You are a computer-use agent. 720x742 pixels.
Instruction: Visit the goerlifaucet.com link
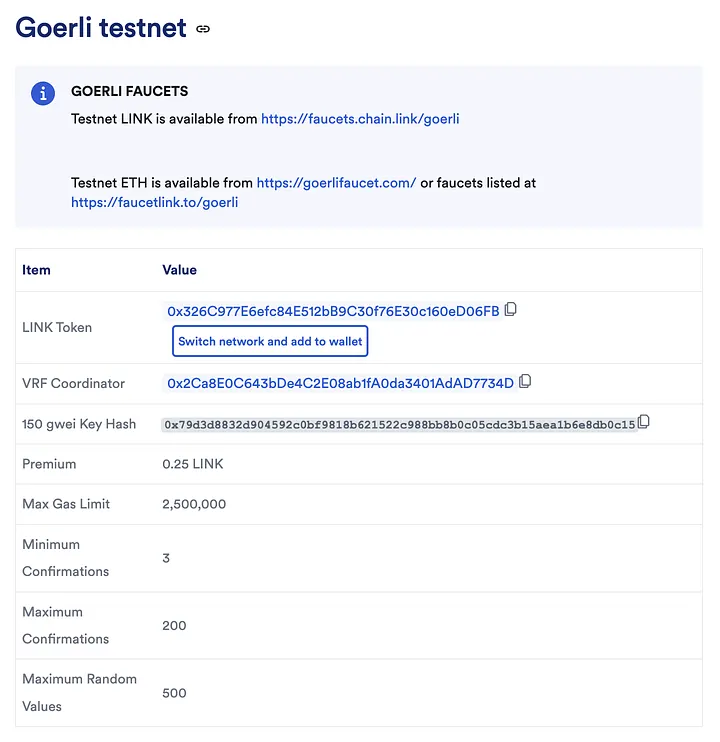point(336,183)
